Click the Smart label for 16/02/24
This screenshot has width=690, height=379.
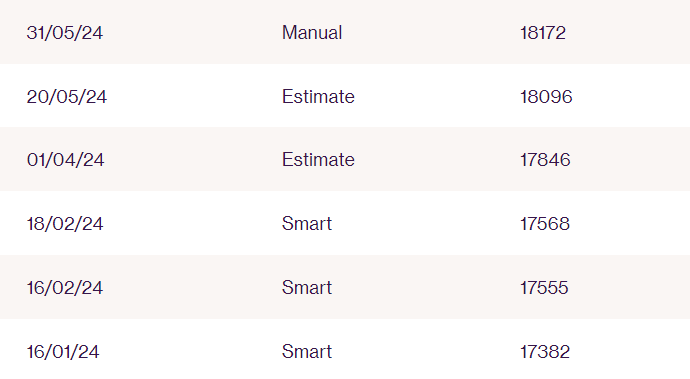(x=307, y=287)
